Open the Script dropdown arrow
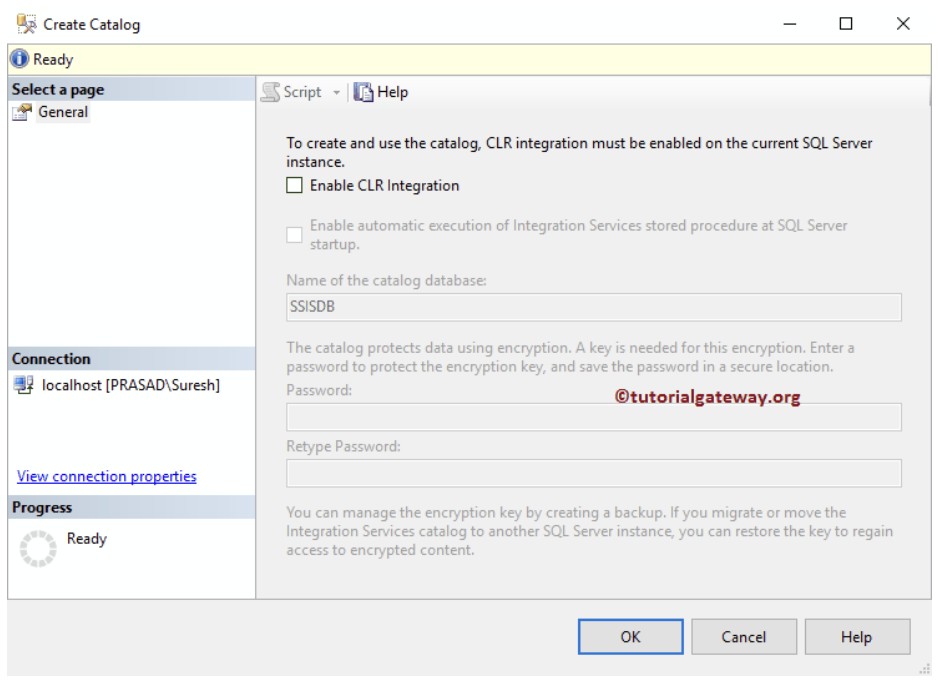 tap(336, 93)
